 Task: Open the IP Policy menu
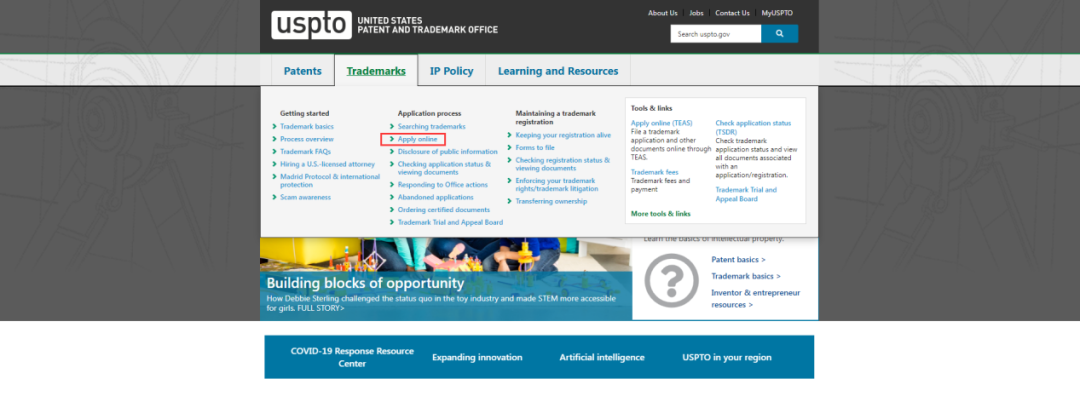pyautogui.click(x=451, y=71)
